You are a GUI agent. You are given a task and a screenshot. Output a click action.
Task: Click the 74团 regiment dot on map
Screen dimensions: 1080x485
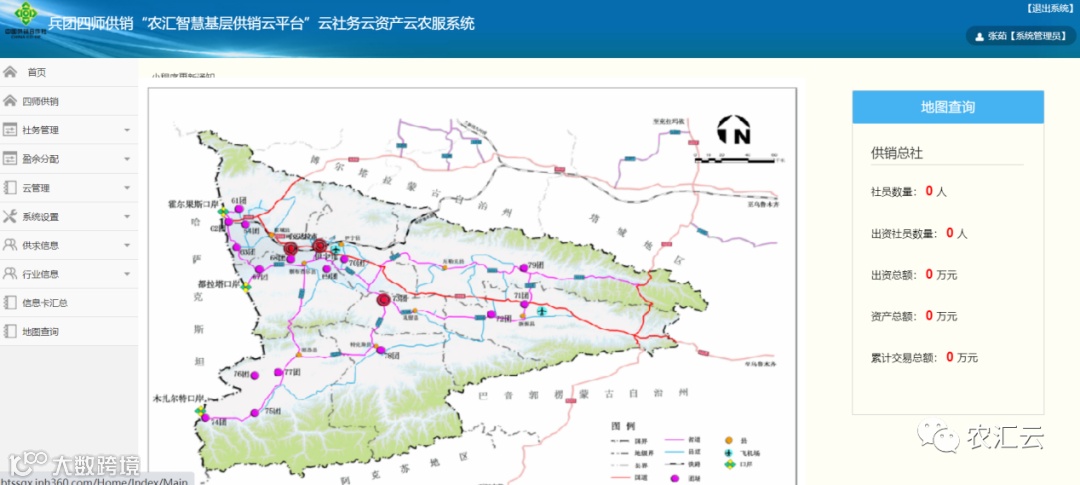click(205, 419)
